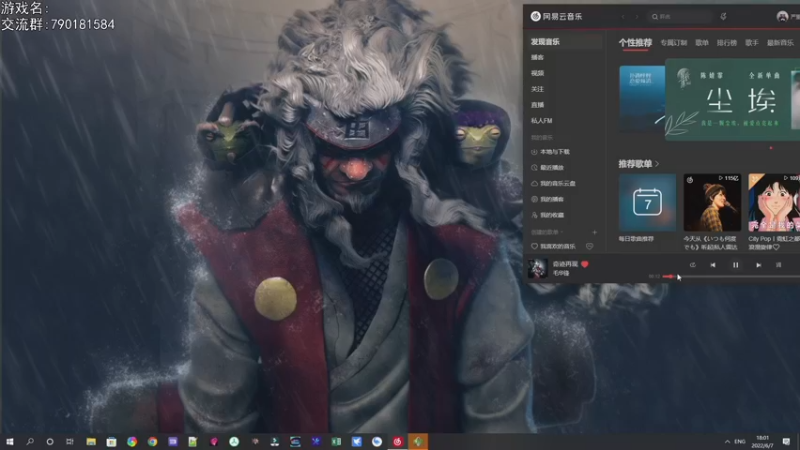Skip to the previous track

coord(713,265)
